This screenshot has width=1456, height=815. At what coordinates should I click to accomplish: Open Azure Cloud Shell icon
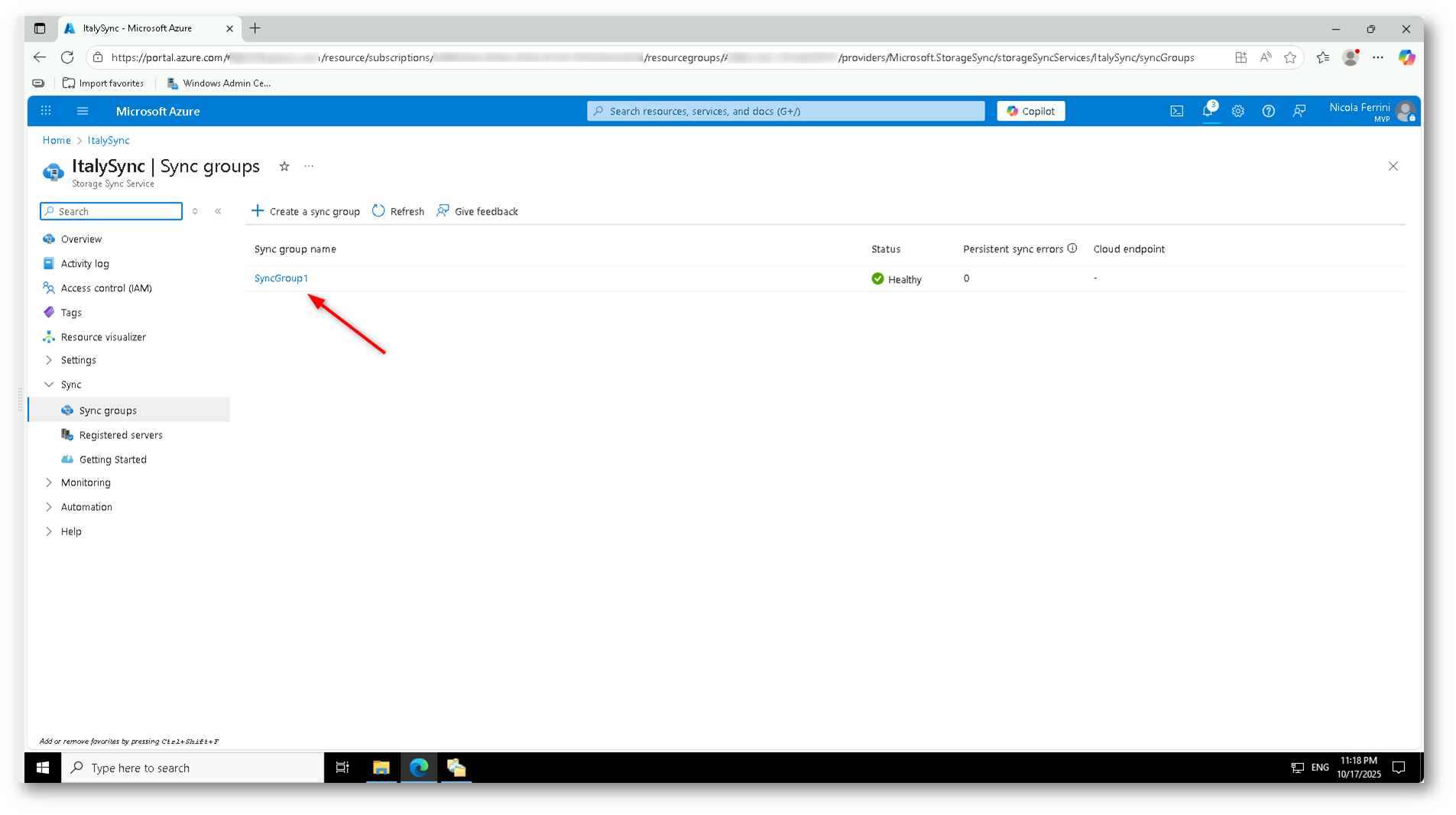coord(1176,112)
